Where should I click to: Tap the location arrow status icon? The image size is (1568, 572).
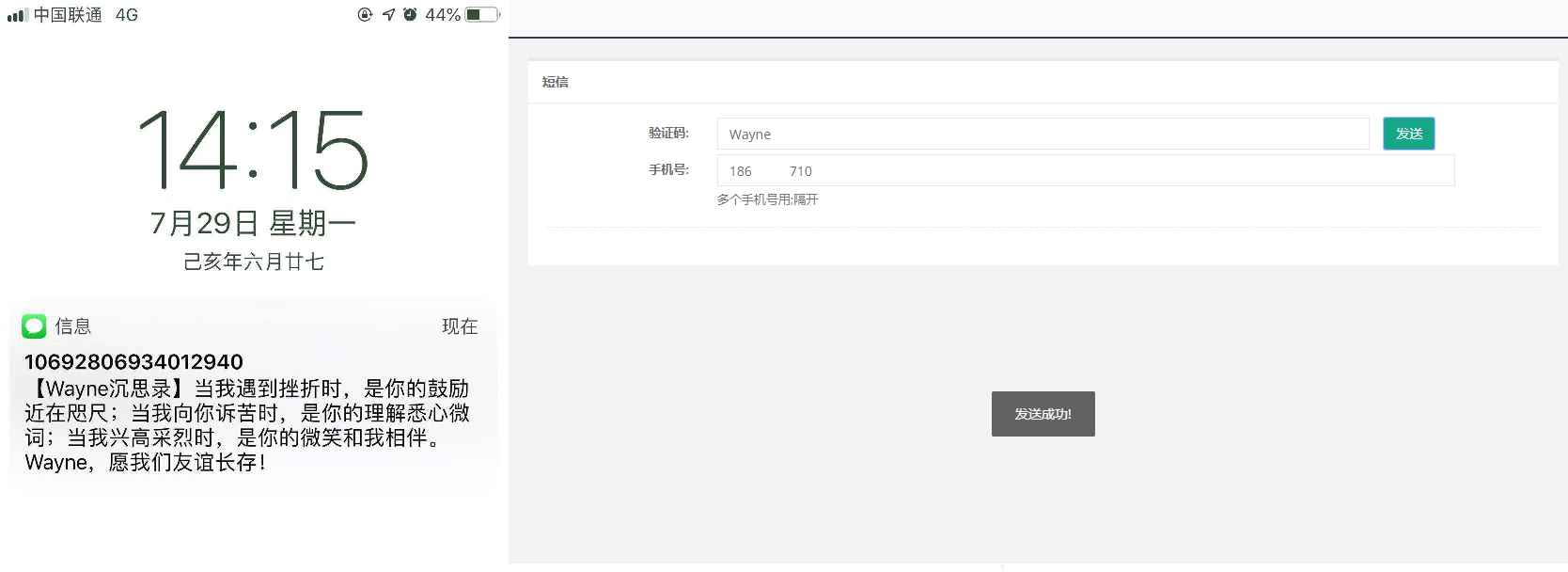[388, 14]
